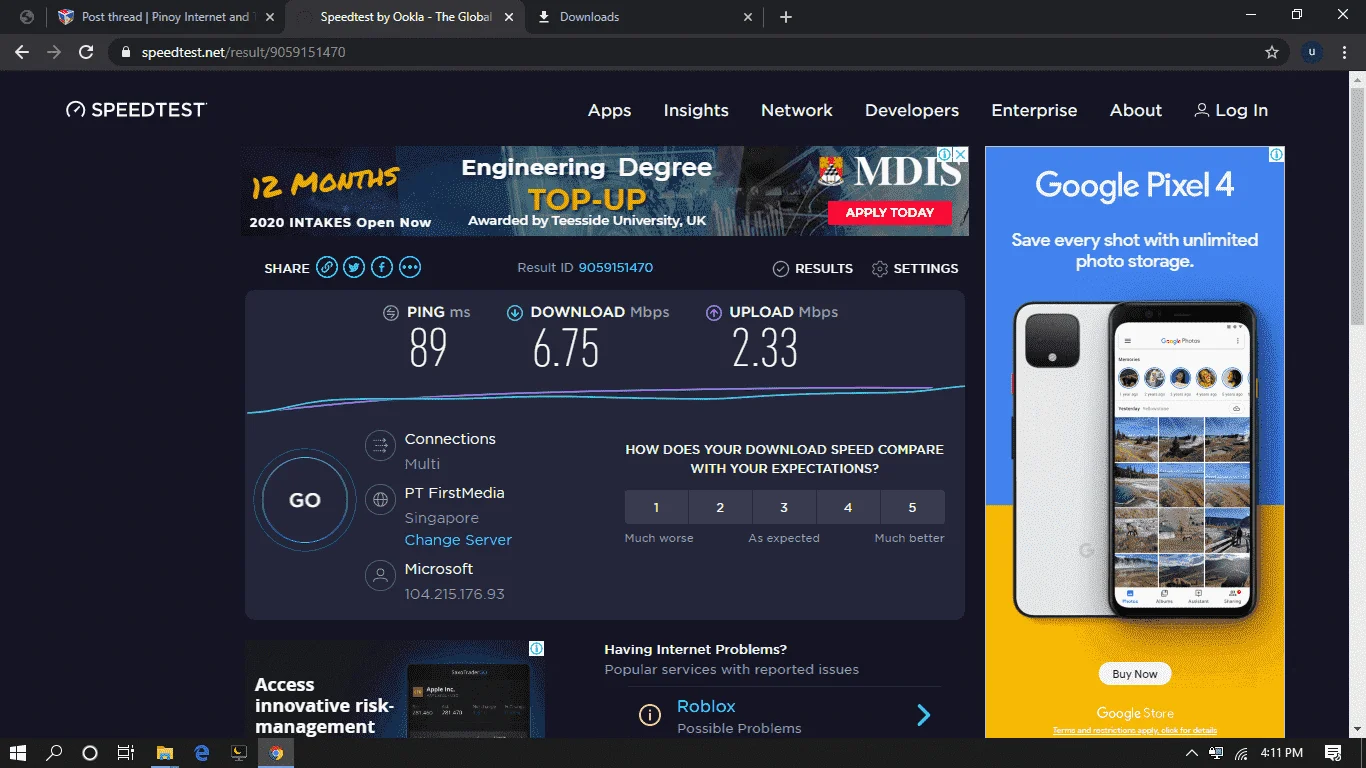The image size is (1366, 768).
Task: Open a new browser tab
Action: point(786,17)
